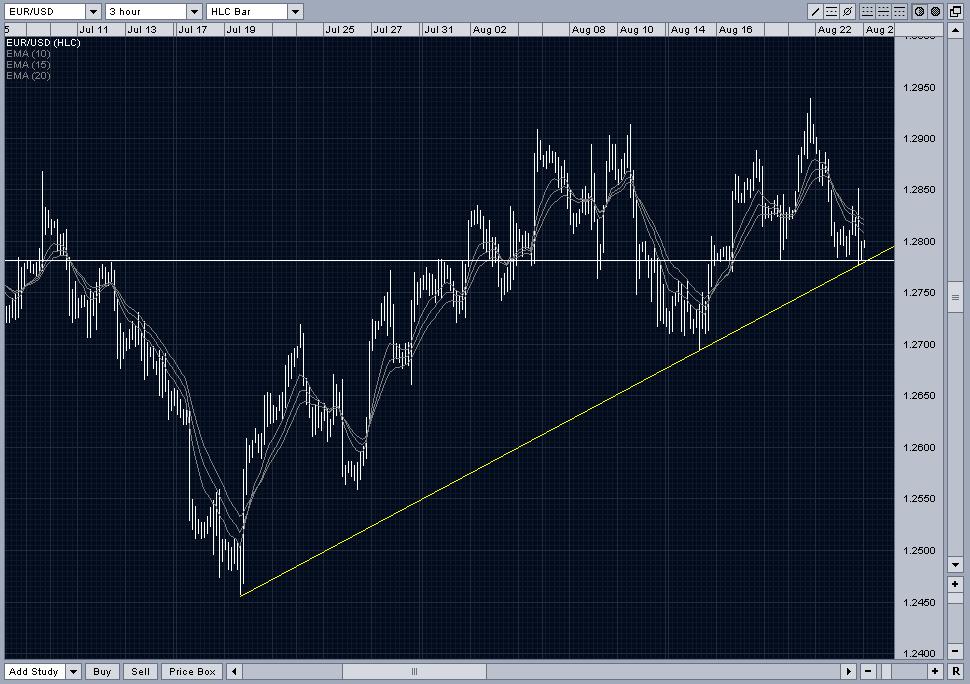Expand the 3 hour timeframe dropdown
The height and width of the screenshot is (684, 970).
click(194, 12)
